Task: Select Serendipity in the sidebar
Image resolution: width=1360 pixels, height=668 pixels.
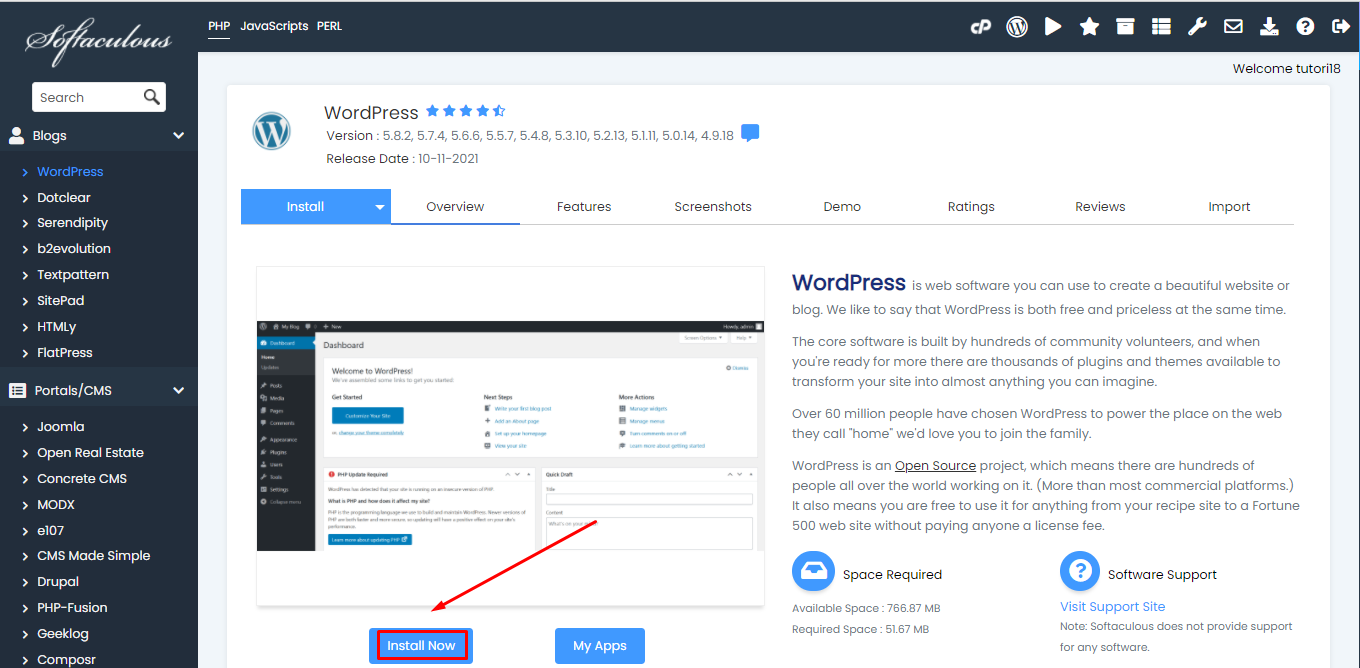Action: pyautogui.click(x=72, y=223)
